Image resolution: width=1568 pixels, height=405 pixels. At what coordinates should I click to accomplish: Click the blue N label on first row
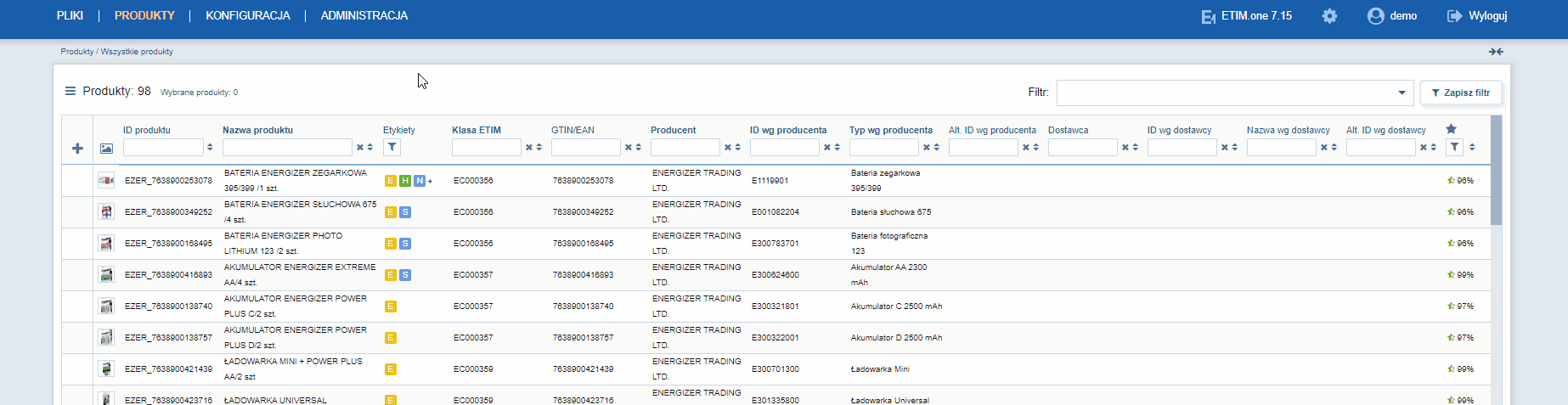coord(420,181)
